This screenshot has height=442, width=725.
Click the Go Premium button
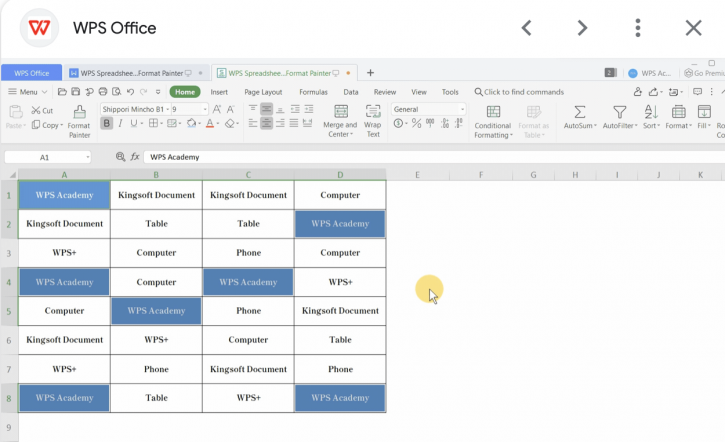click(x=703, y=73)
